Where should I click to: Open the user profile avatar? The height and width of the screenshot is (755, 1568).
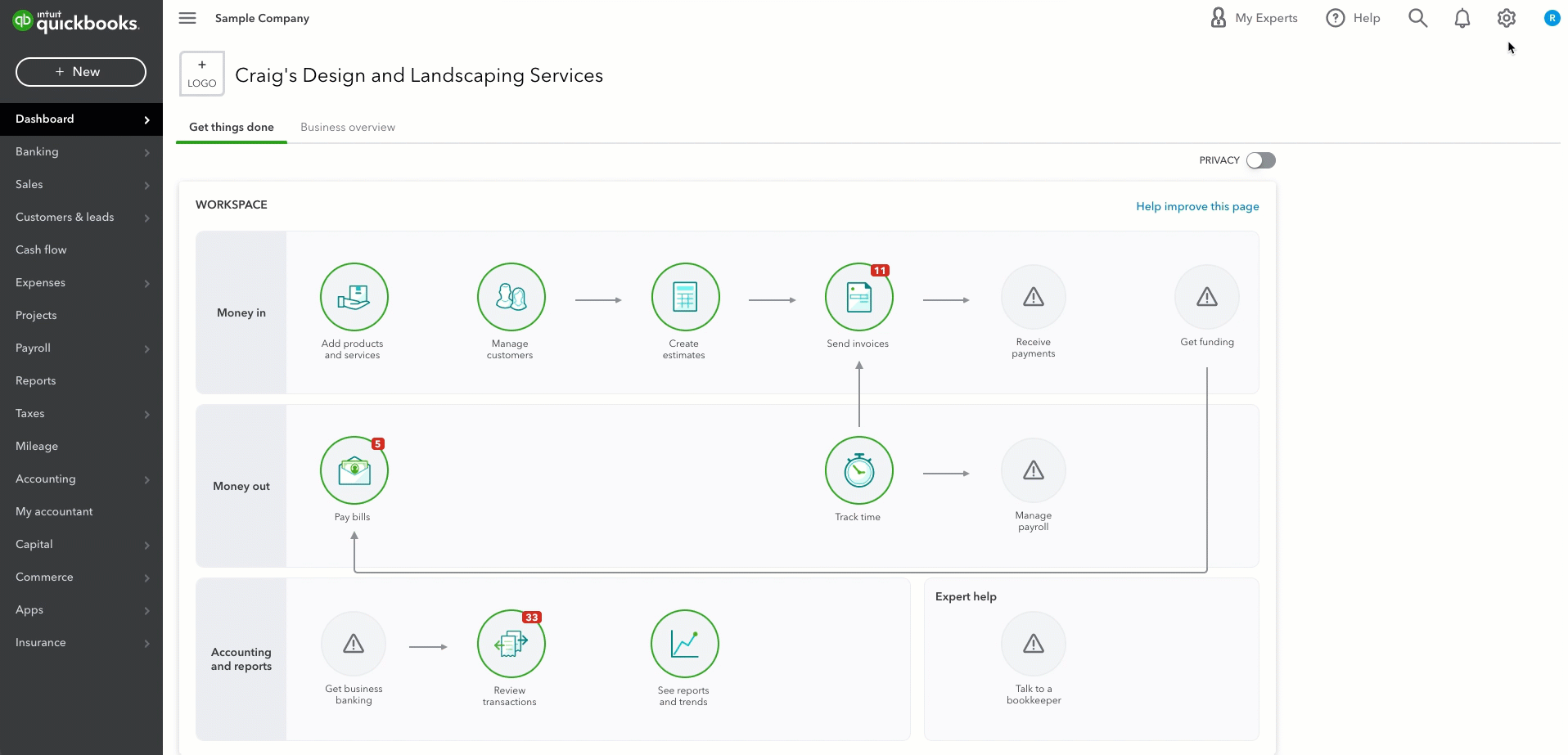coord(1552,18)
